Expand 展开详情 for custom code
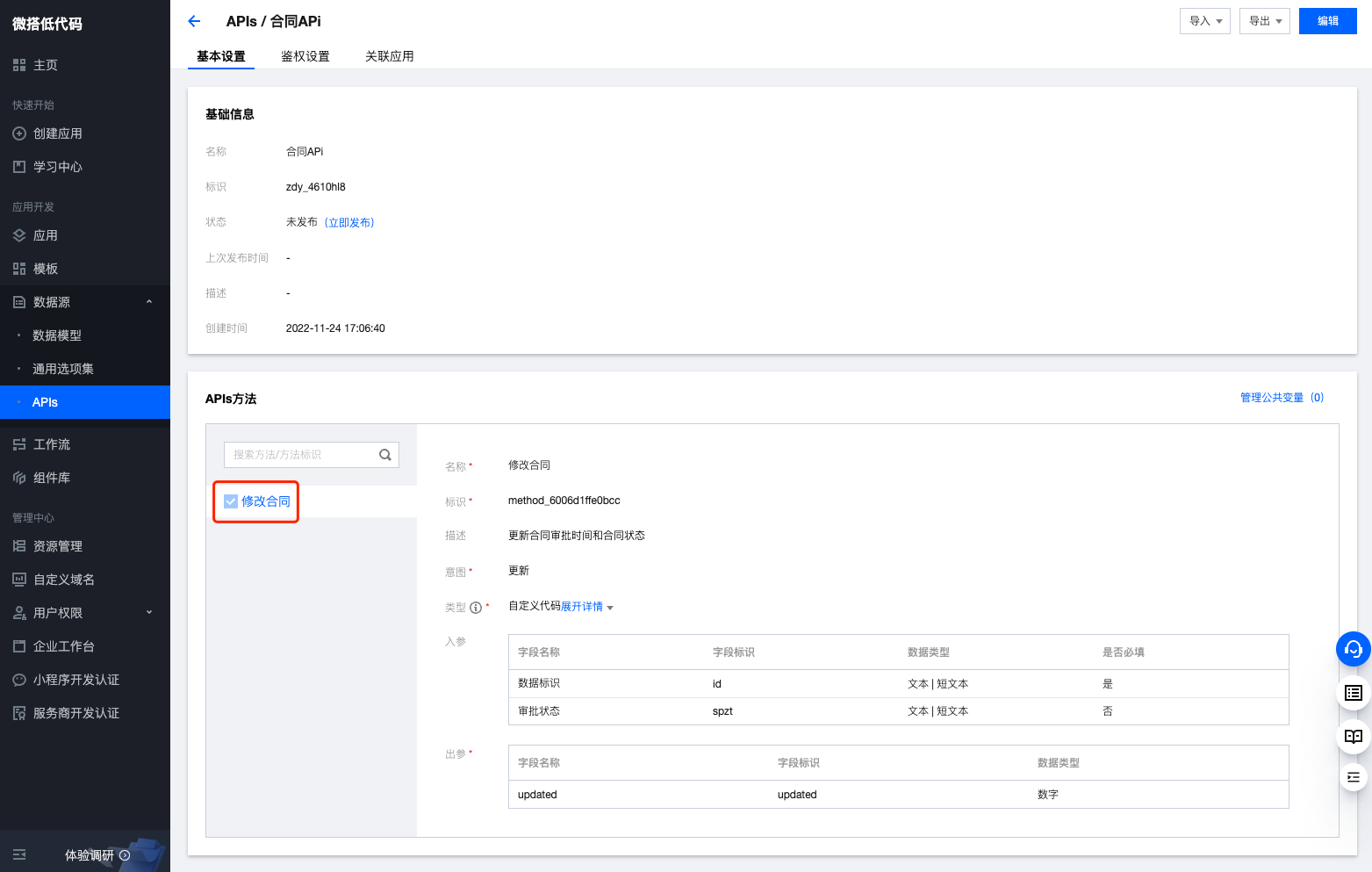Image resolution: width=1372 pixels, height=872 pixels. 587,607
